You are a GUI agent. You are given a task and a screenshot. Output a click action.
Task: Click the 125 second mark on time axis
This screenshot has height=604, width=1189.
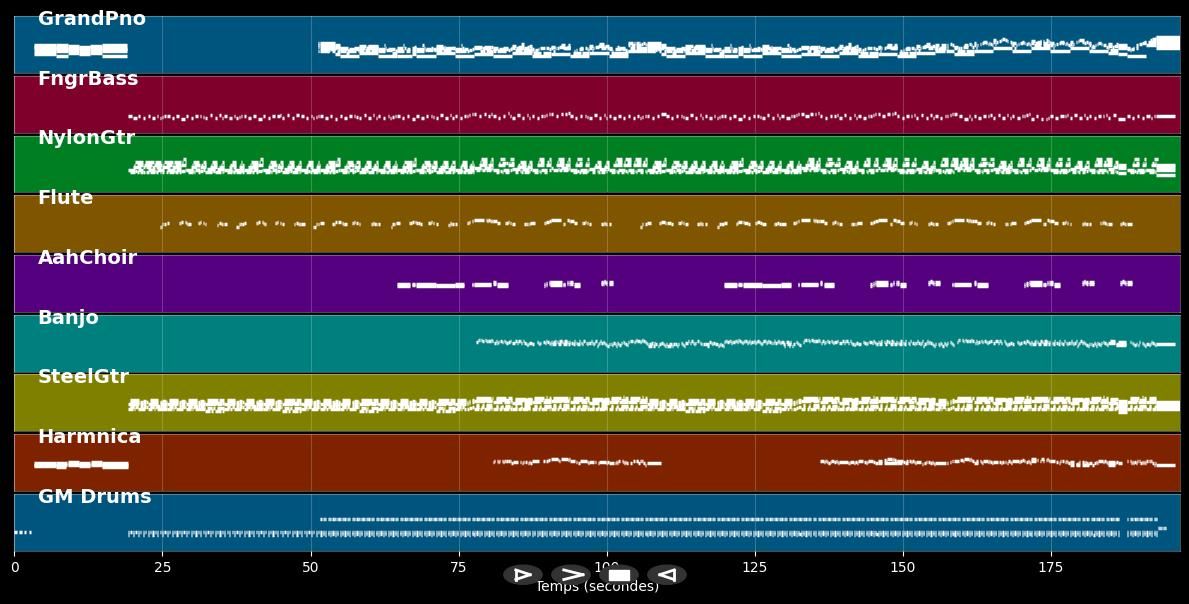click(754, 567)
